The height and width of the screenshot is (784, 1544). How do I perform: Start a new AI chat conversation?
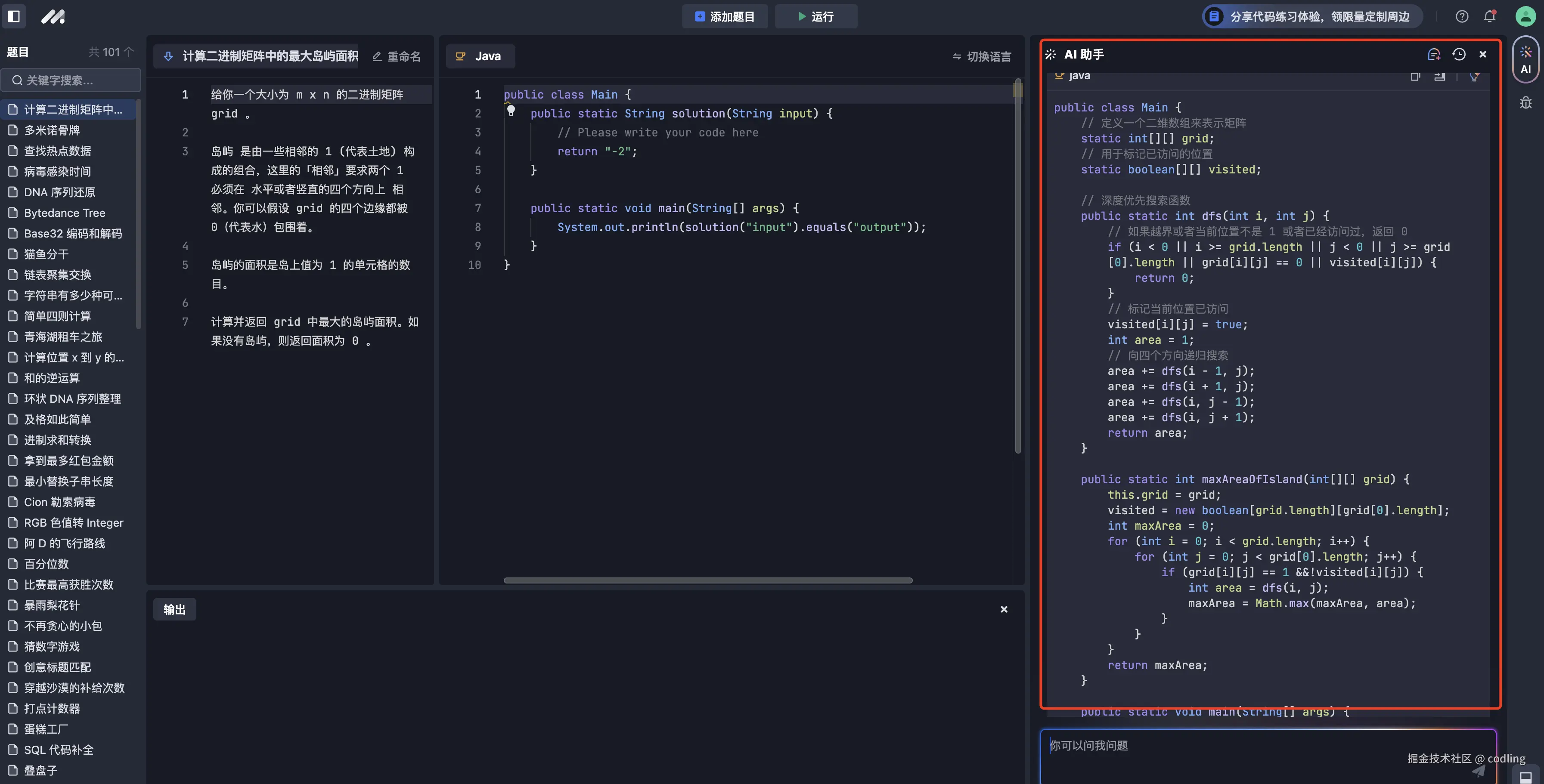[1434, 55]
